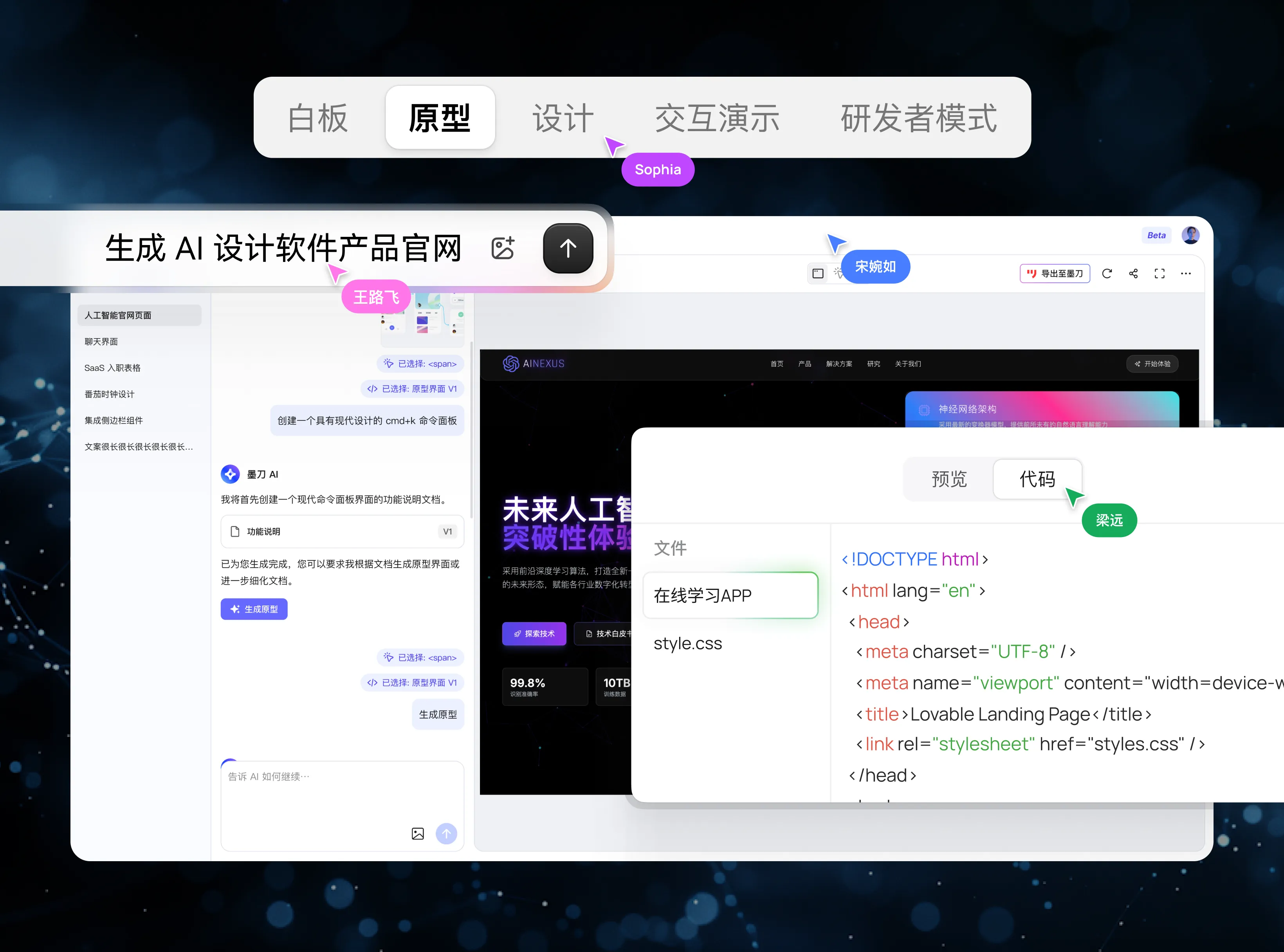Click the add image icon in the prompt bar
This screenshot has height=952, width=1284.
tap(503, 248)
